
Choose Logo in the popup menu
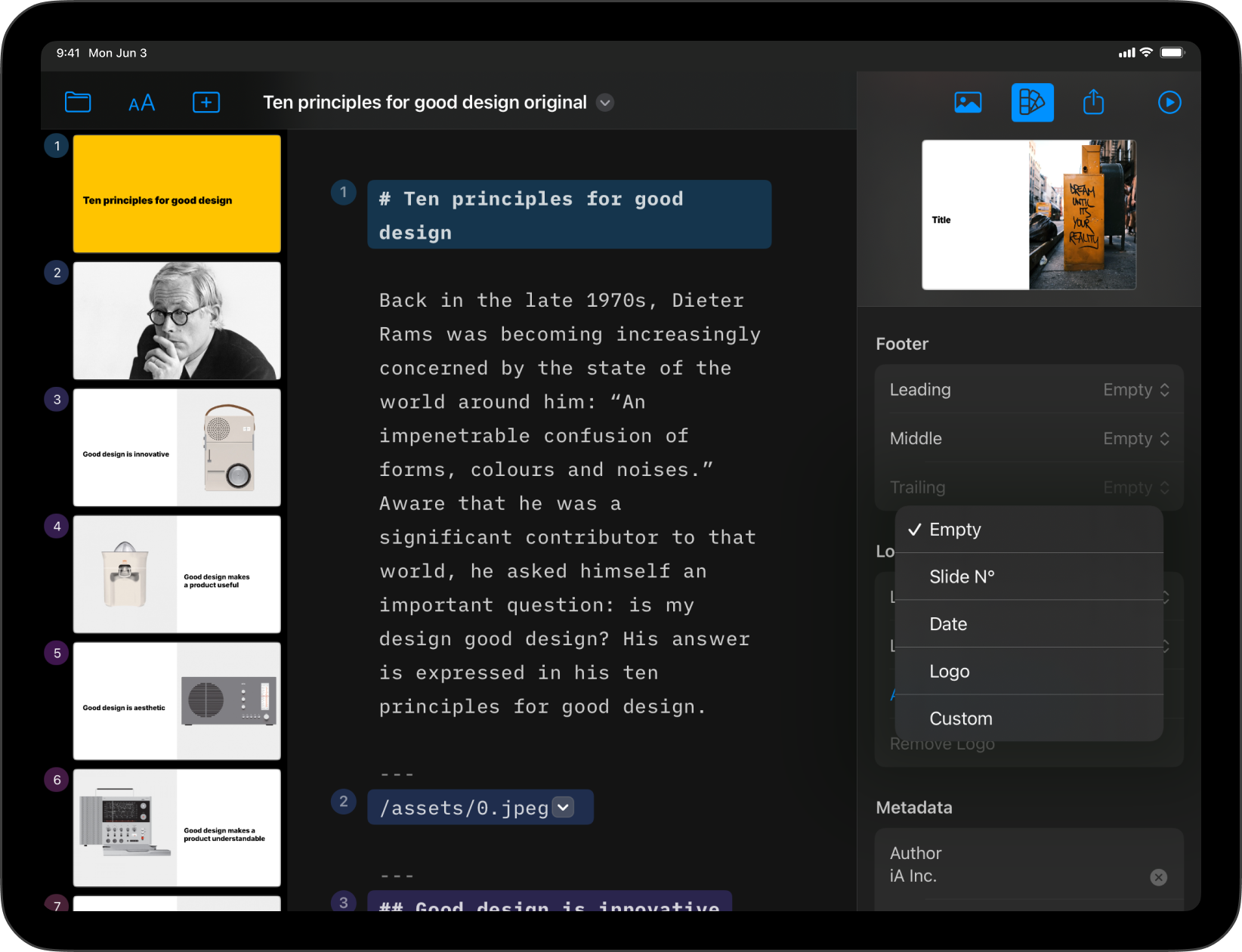pyautogui.click(x=1029, y=672)
